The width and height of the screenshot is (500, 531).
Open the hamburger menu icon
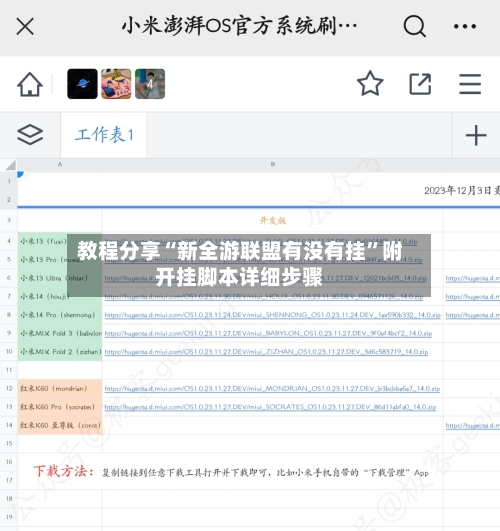470,84
